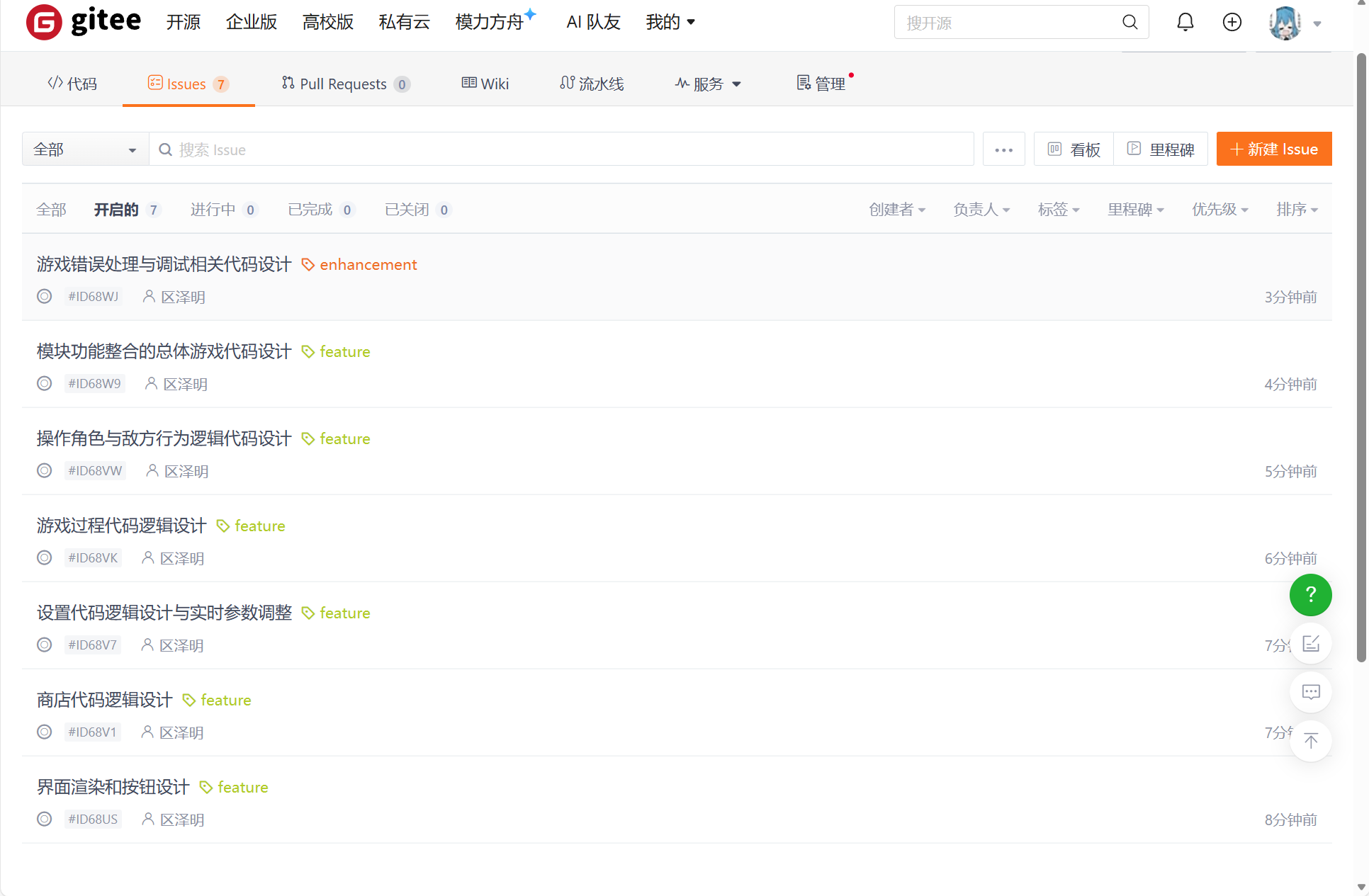Filter issues by the enhancement label
Image resolution: width=1369 pixels, height=896 pixels.
click(368, 264)
